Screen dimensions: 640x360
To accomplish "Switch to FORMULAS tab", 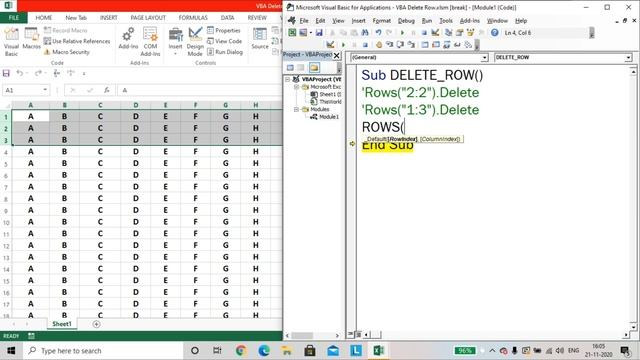I will 193,18.
